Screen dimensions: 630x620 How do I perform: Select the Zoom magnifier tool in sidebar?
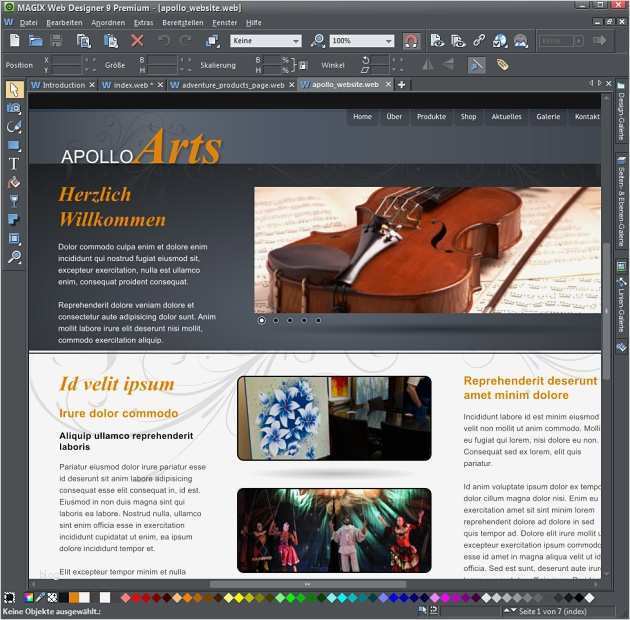pyautogui.click(x=14, y=257)
